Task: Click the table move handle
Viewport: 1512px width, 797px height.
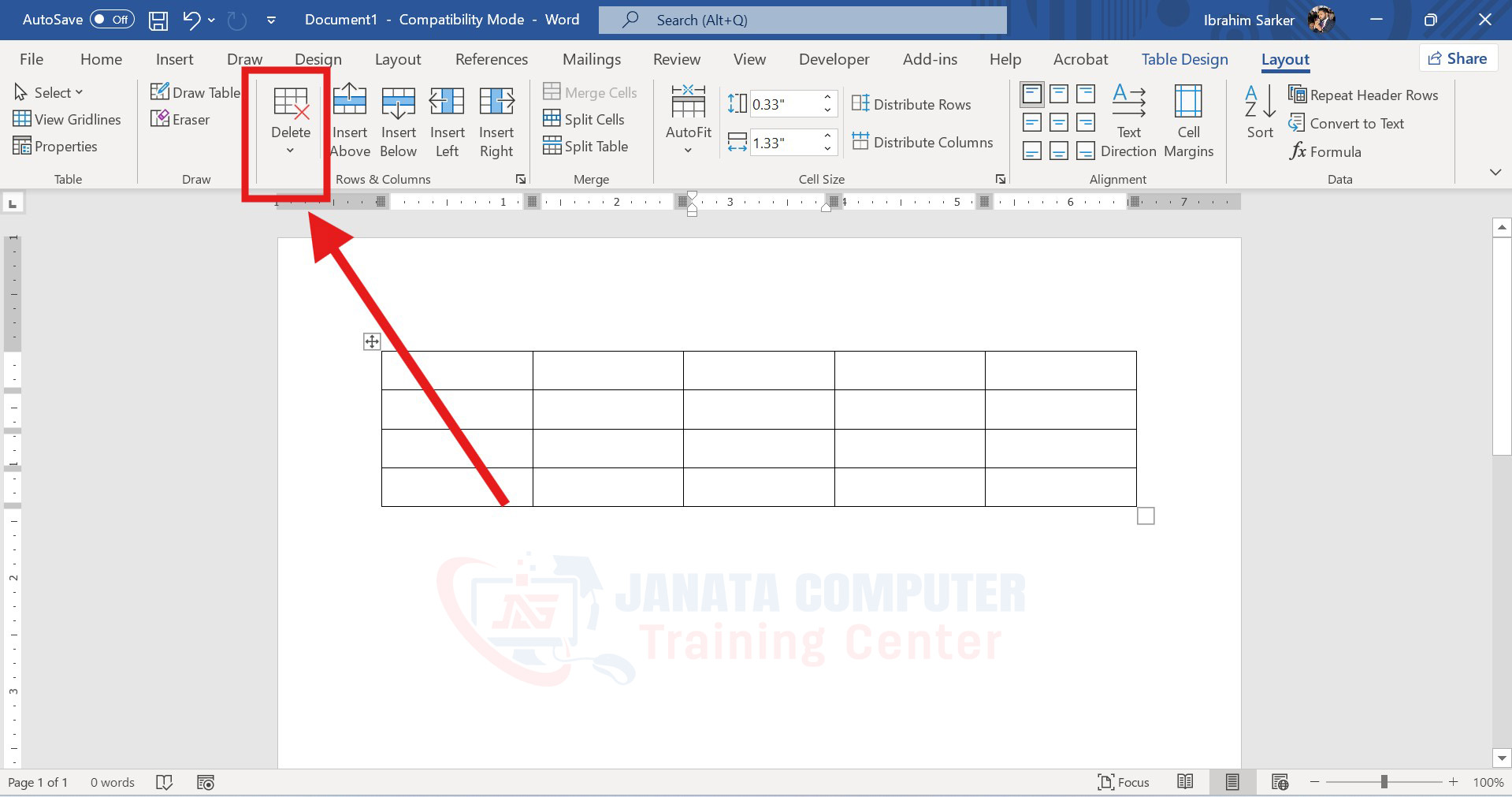Action: click(x=372, y=341)
